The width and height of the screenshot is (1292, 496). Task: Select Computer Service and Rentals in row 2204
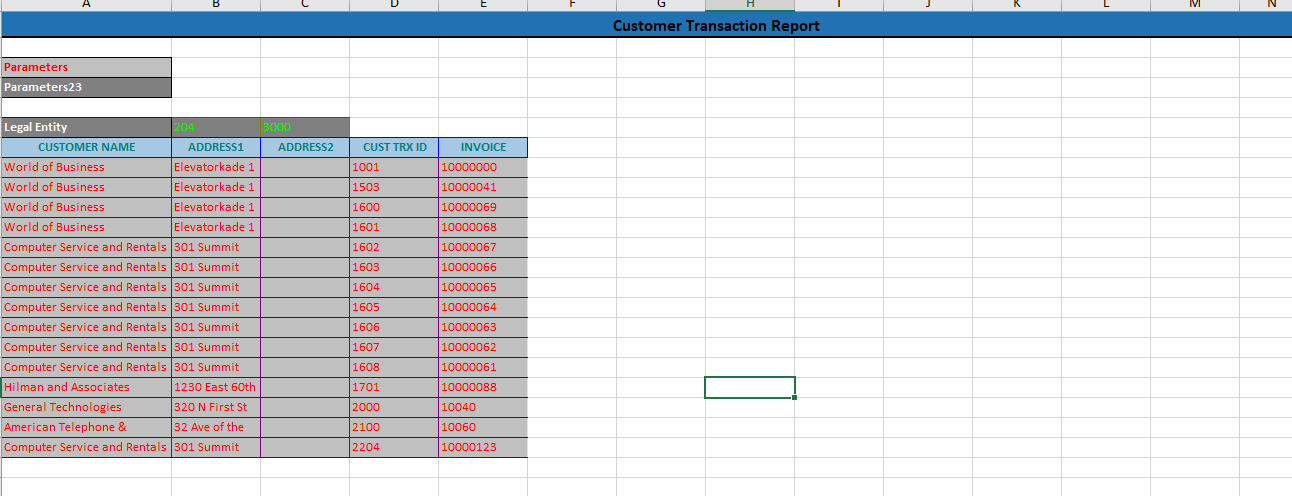86,447
